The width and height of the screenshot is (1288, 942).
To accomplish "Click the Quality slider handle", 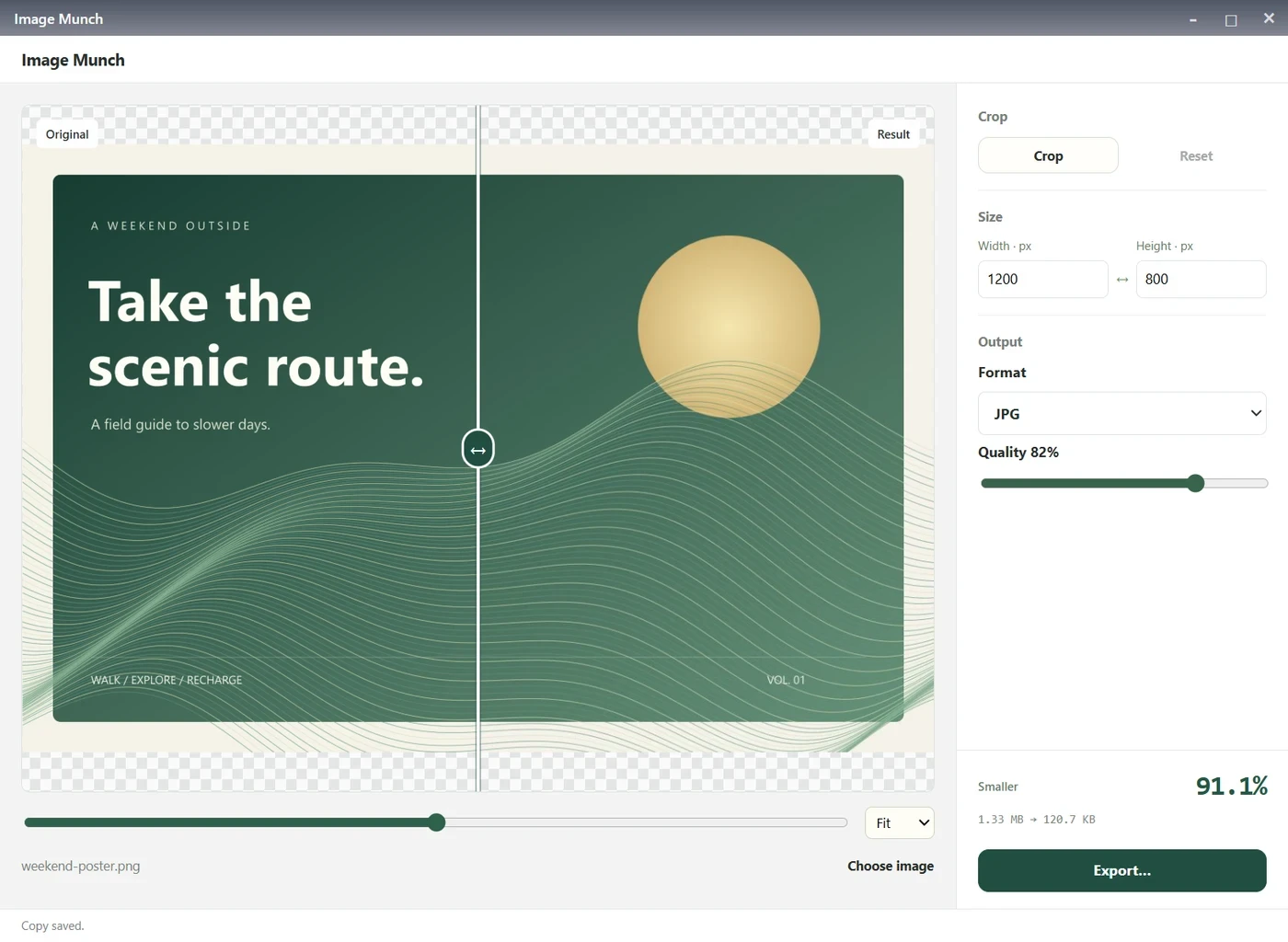I will (x=1195, y=483).
